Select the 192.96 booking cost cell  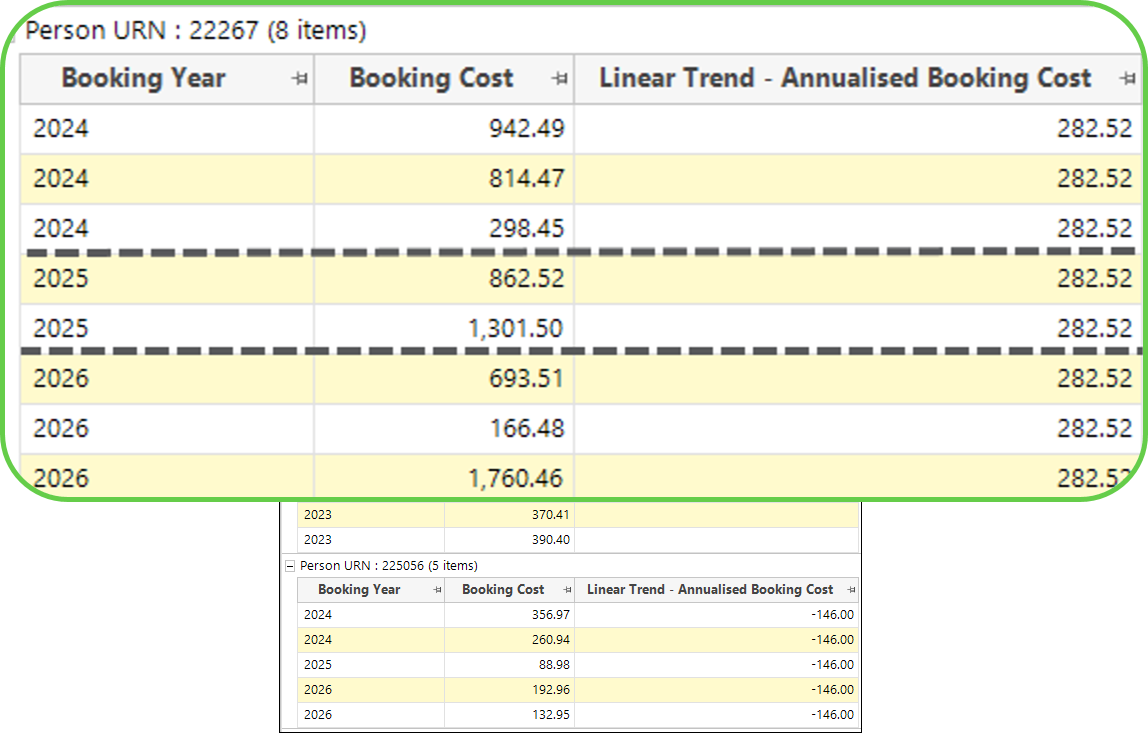pos(510,690)
